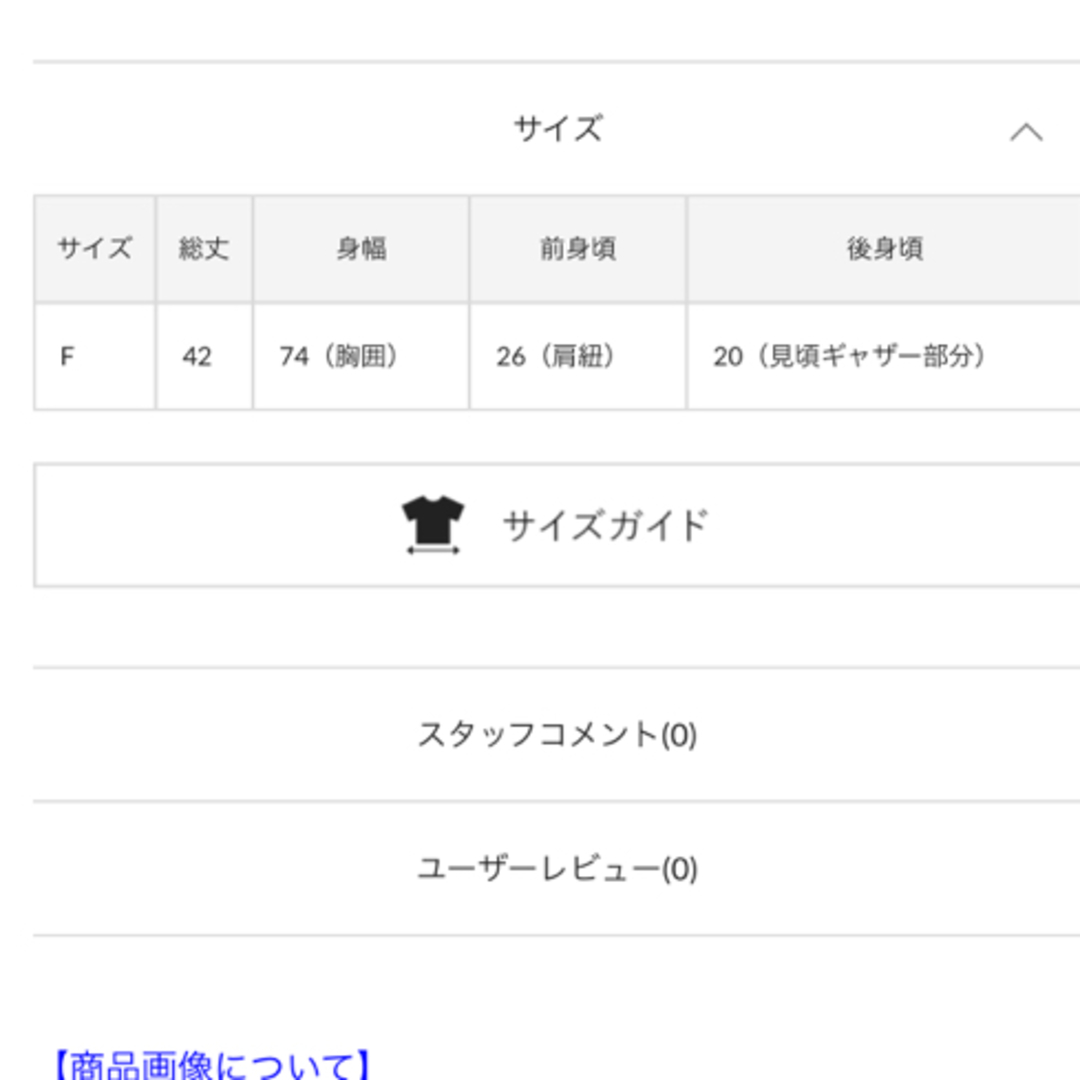Click the スタッフコメント label text
This screenshot has width=1080, height=1080.
(x=539, y=734)
